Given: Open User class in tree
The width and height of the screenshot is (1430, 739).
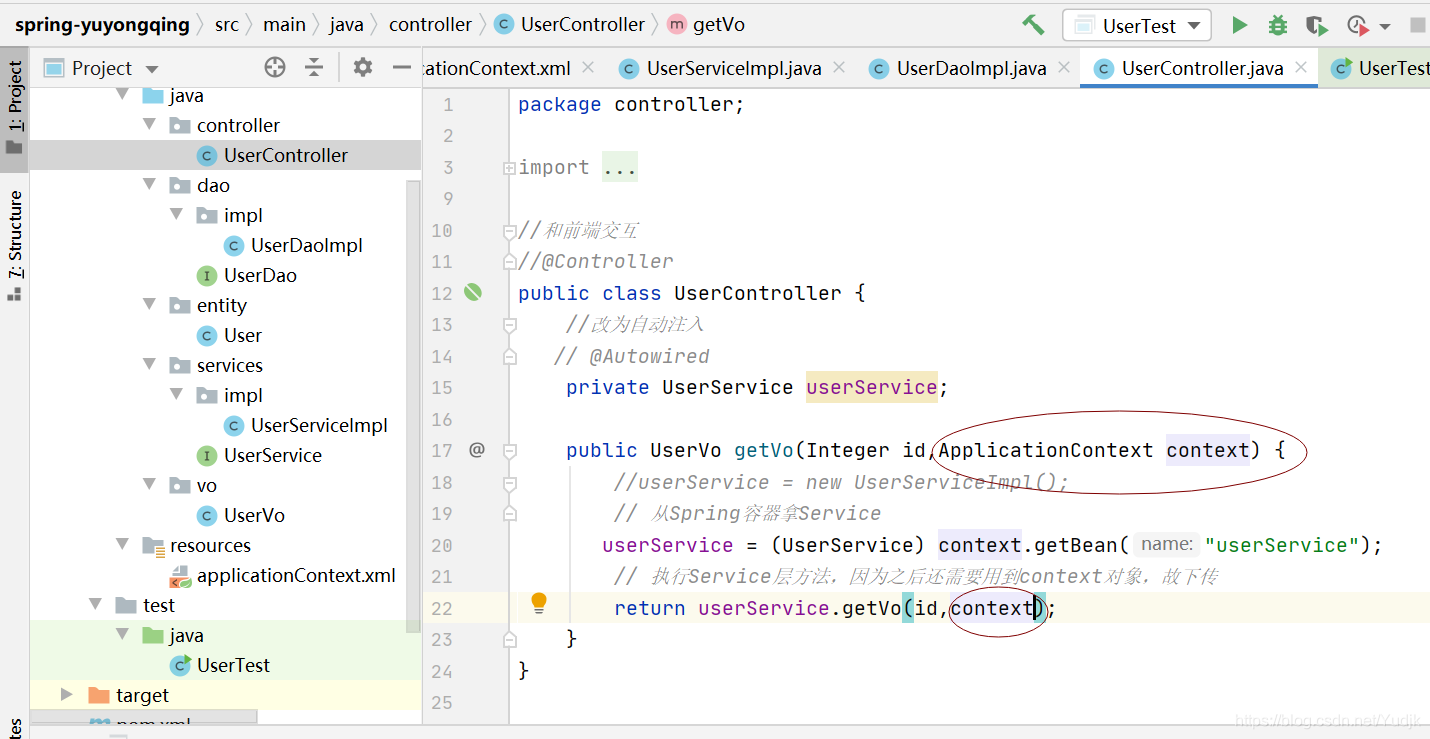Looking at the screenshot, I should pos(242,335).
